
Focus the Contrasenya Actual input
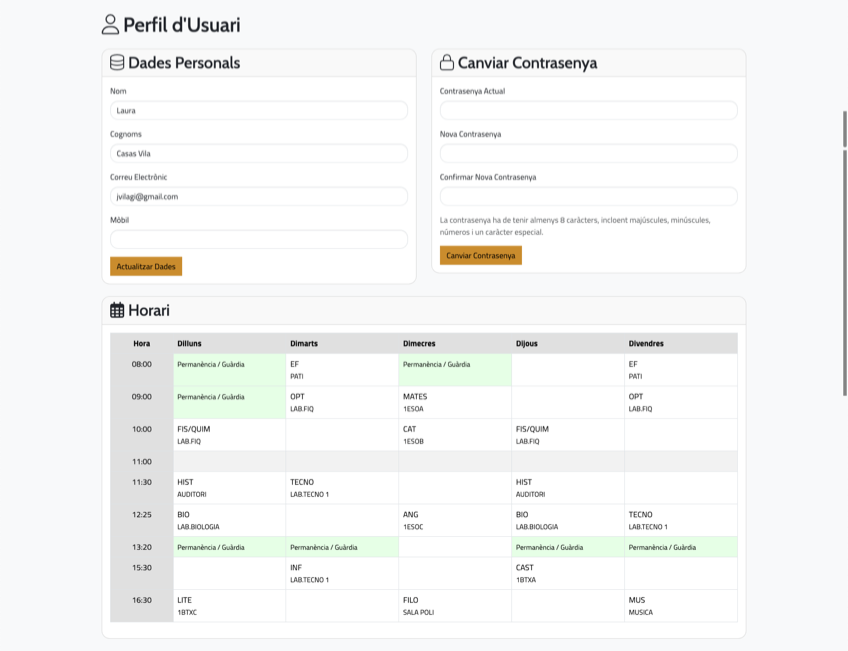click(x=588, y=111)
